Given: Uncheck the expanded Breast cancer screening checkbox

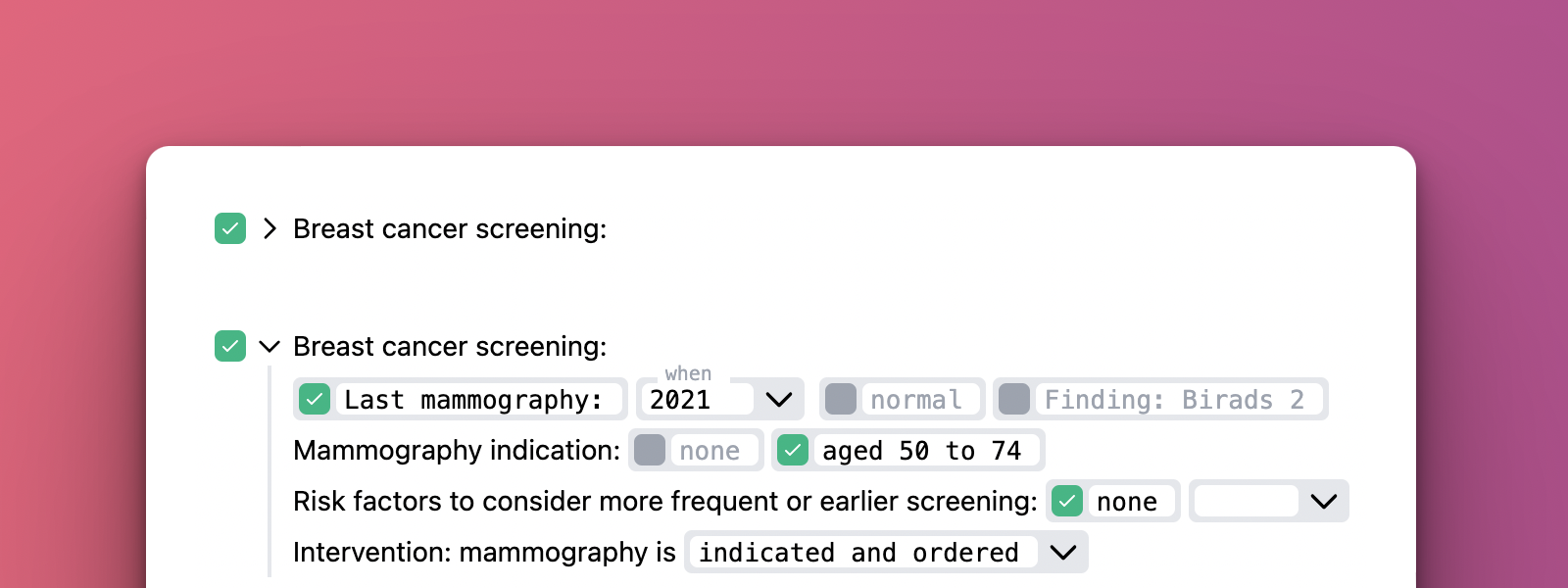Looking at the screenshot, I should pyautogui.click(x=230, y=347).
